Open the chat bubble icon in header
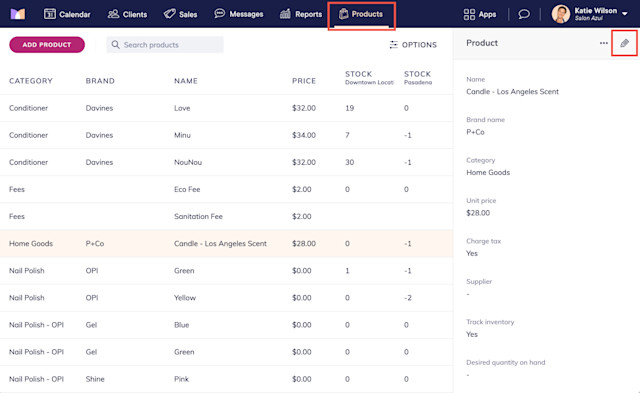 pyautogui.click(x=524, y=14)
